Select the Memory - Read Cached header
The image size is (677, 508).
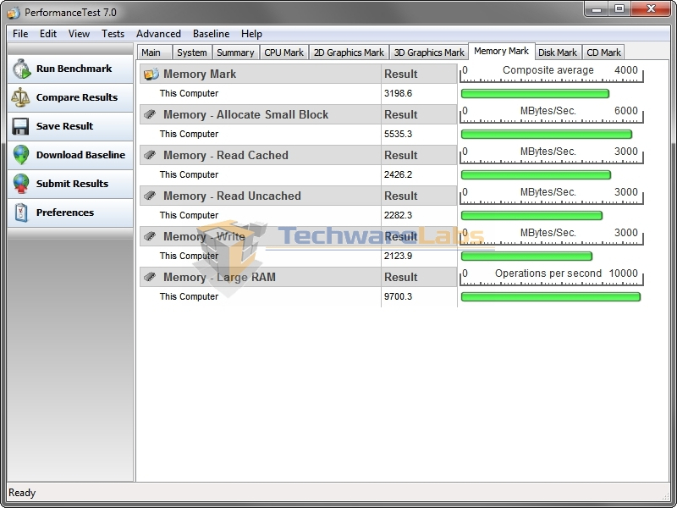[x=225, y=155]
